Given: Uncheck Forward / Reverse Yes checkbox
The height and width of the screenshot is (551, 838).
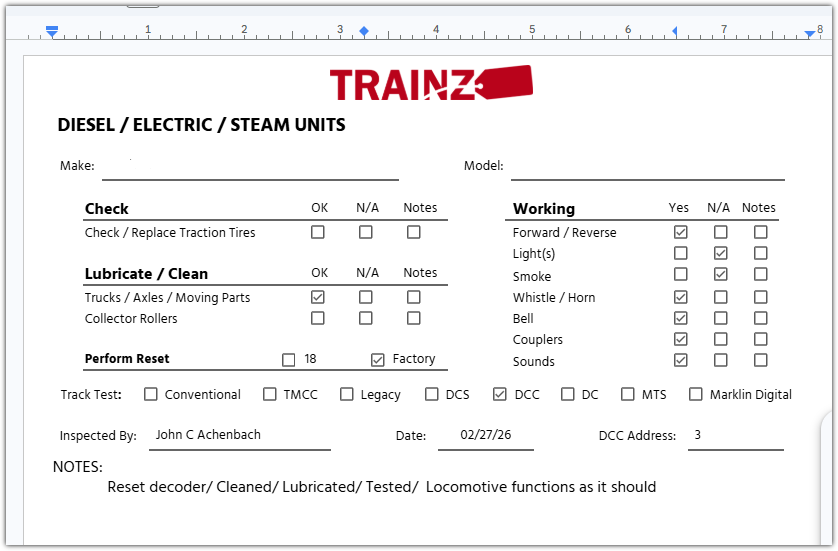Looking at the screenshot, I should coord(680,232).
